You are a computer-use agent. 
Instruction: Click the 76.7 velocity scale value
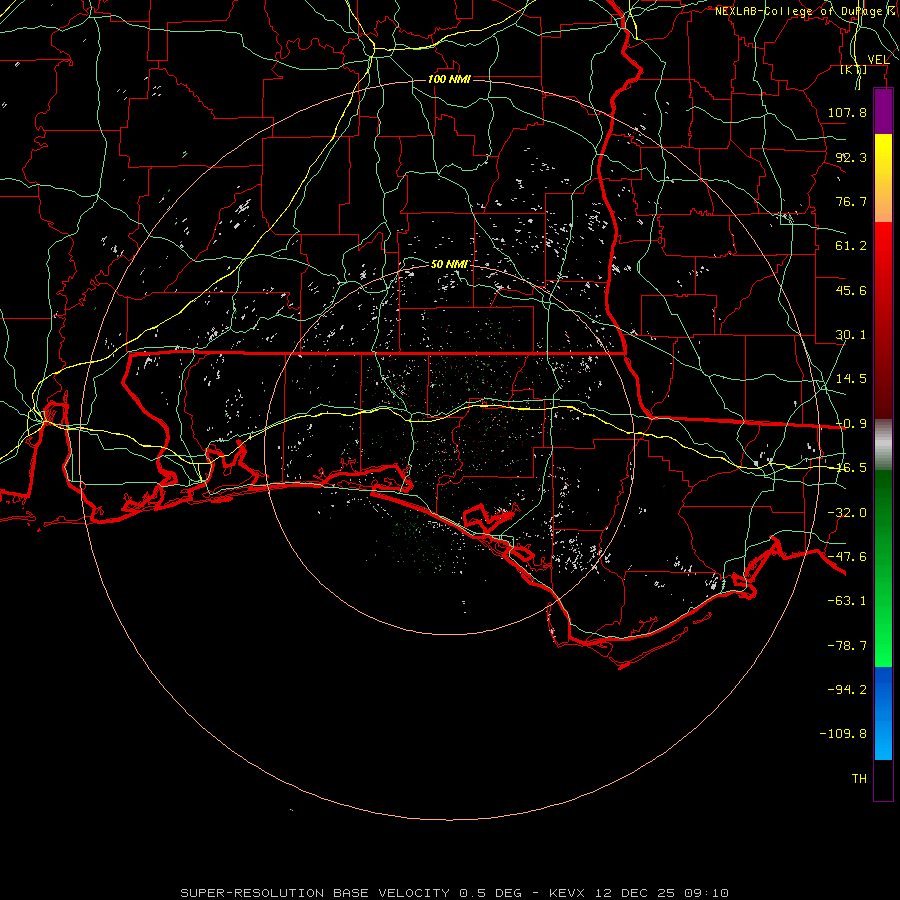click(x=851, y=201)
